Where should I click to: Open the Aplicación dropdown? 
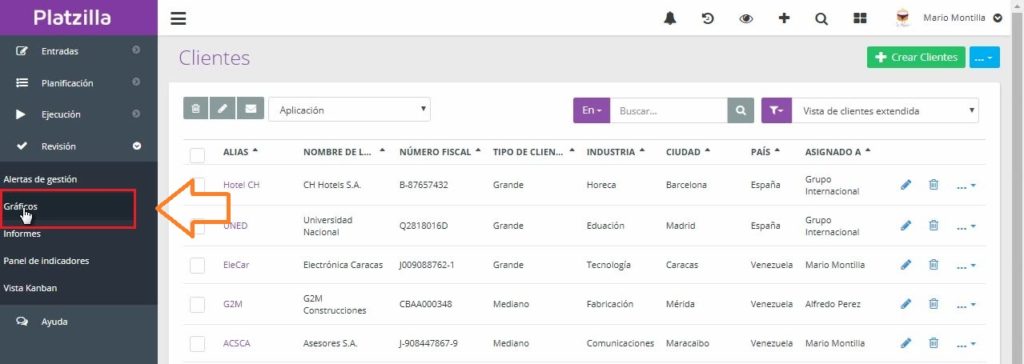coord(349,110)
